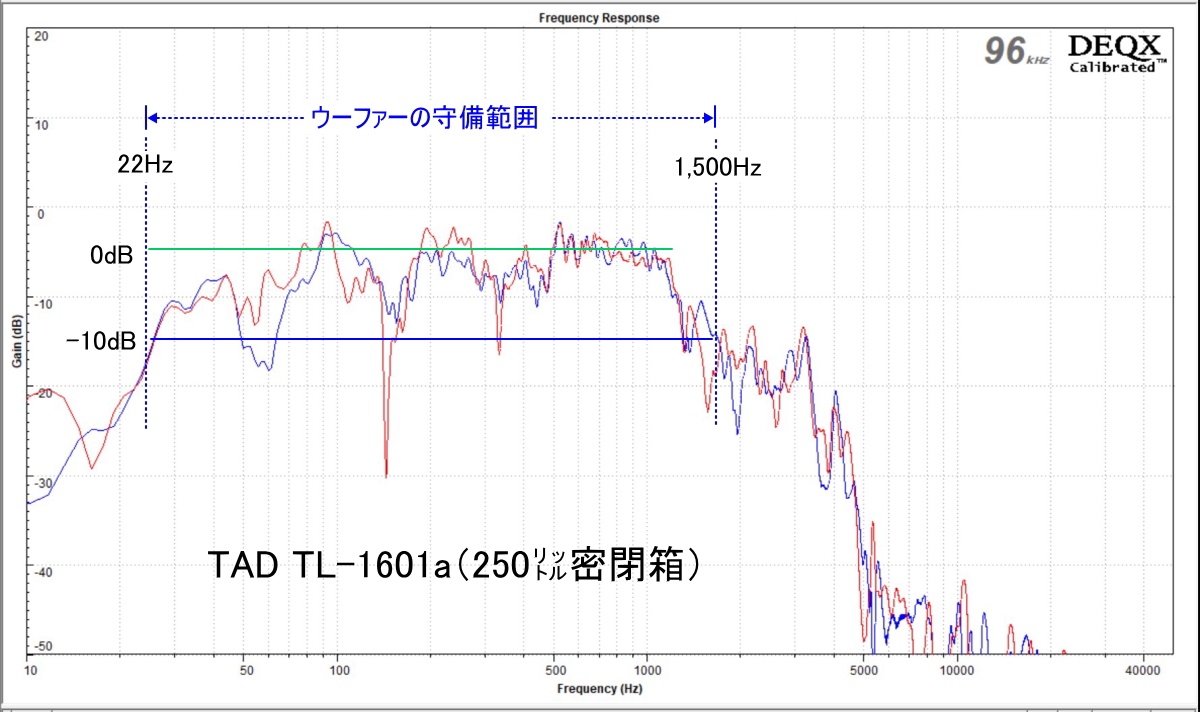
Task: Click the TAD TL-1601a caption text
Action: point(454,566)
